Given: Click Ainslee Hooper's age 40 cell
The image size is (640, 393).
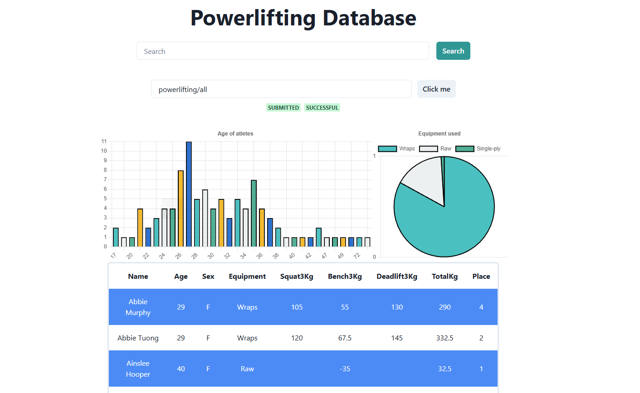Looking at the screenshot, I should click(181, 369).
